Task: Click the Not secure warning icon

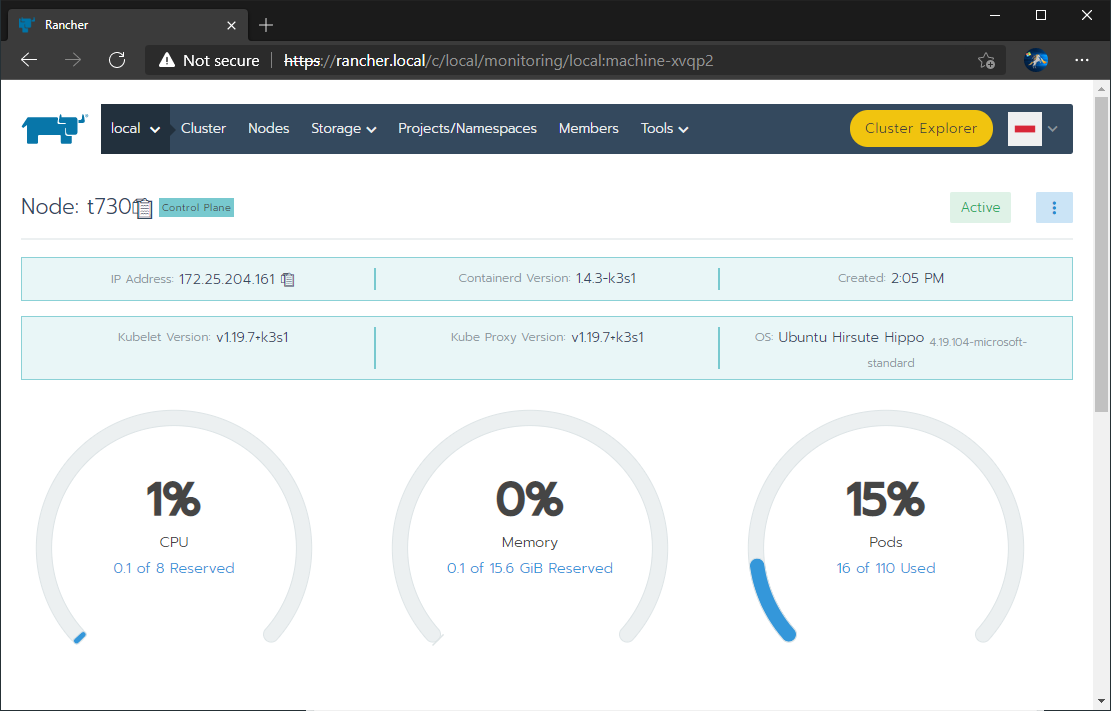Action: pos(166,60)
